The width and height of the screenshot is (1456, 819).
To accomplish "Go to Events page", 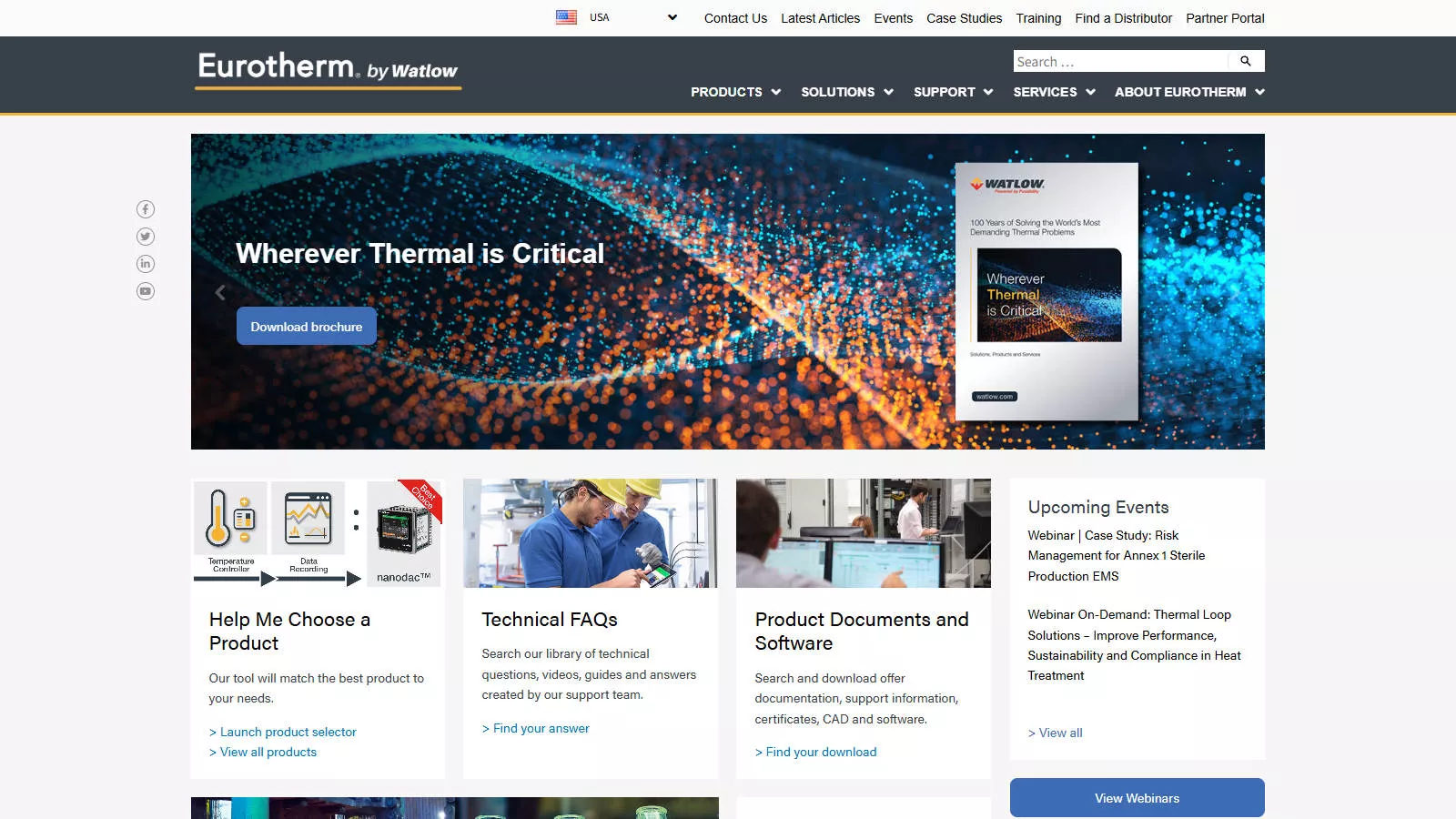I will [x=893, y=18].
